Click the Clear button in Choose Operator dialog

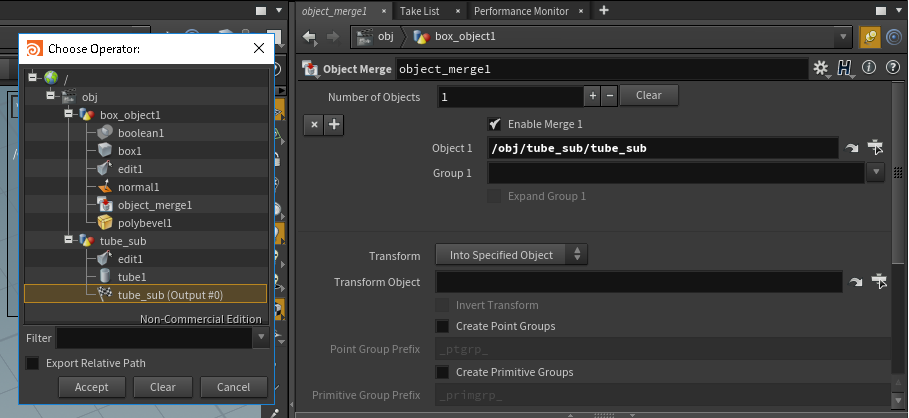click(x=163, y=387)
